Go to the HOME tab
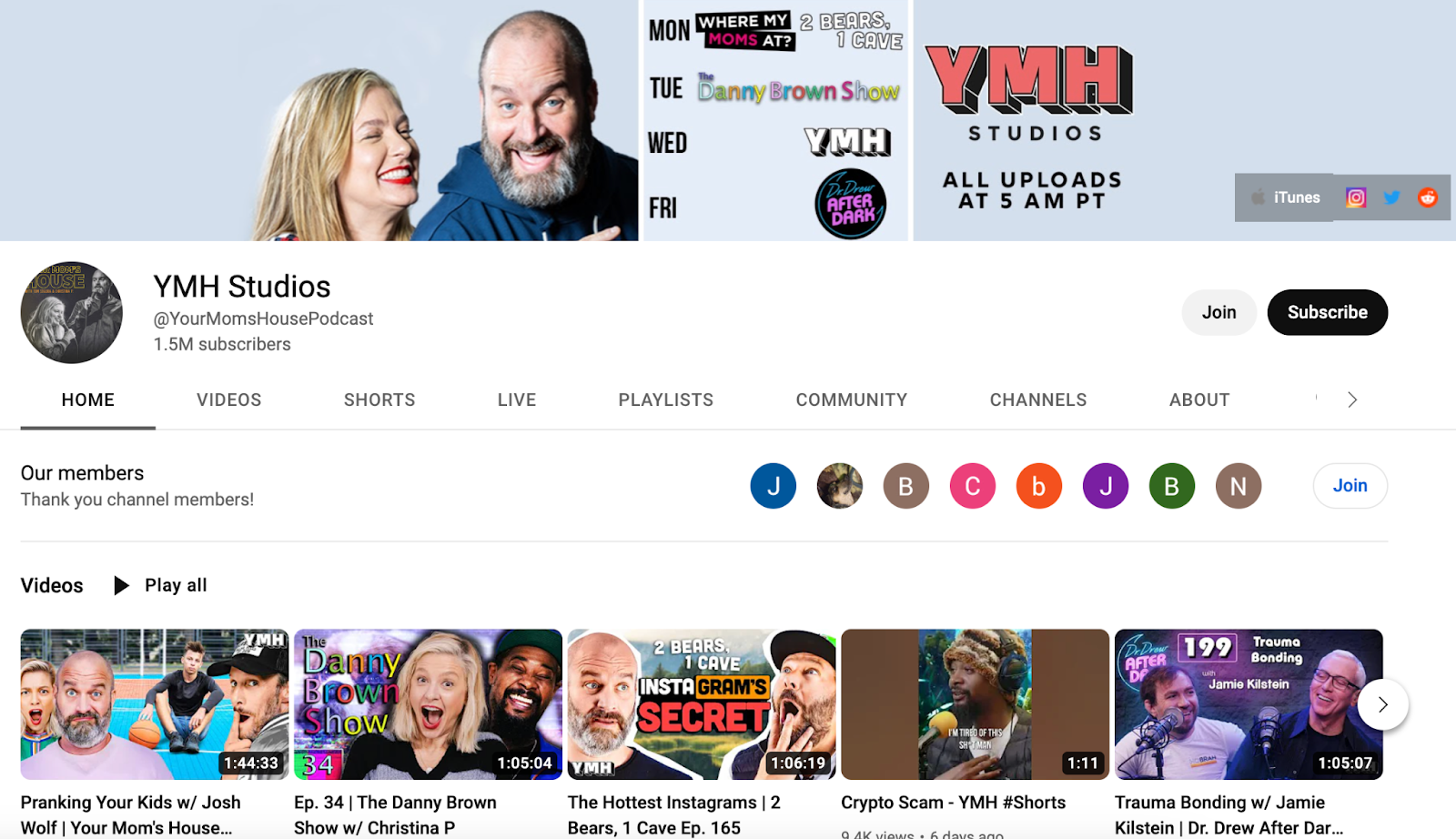The image size is (1456, 839). (88, 399)
